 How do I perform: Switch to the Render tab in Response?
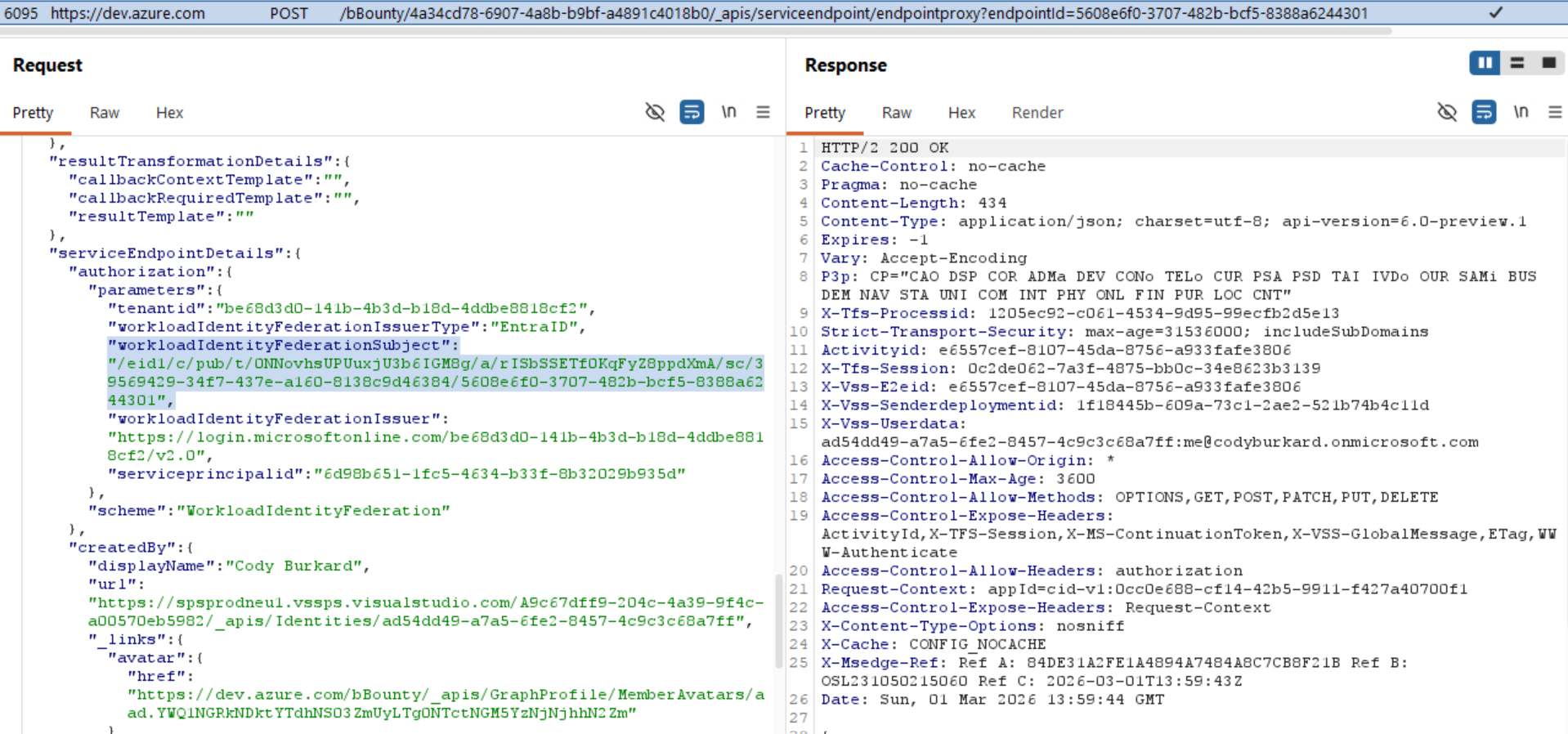pos(1037,113)
